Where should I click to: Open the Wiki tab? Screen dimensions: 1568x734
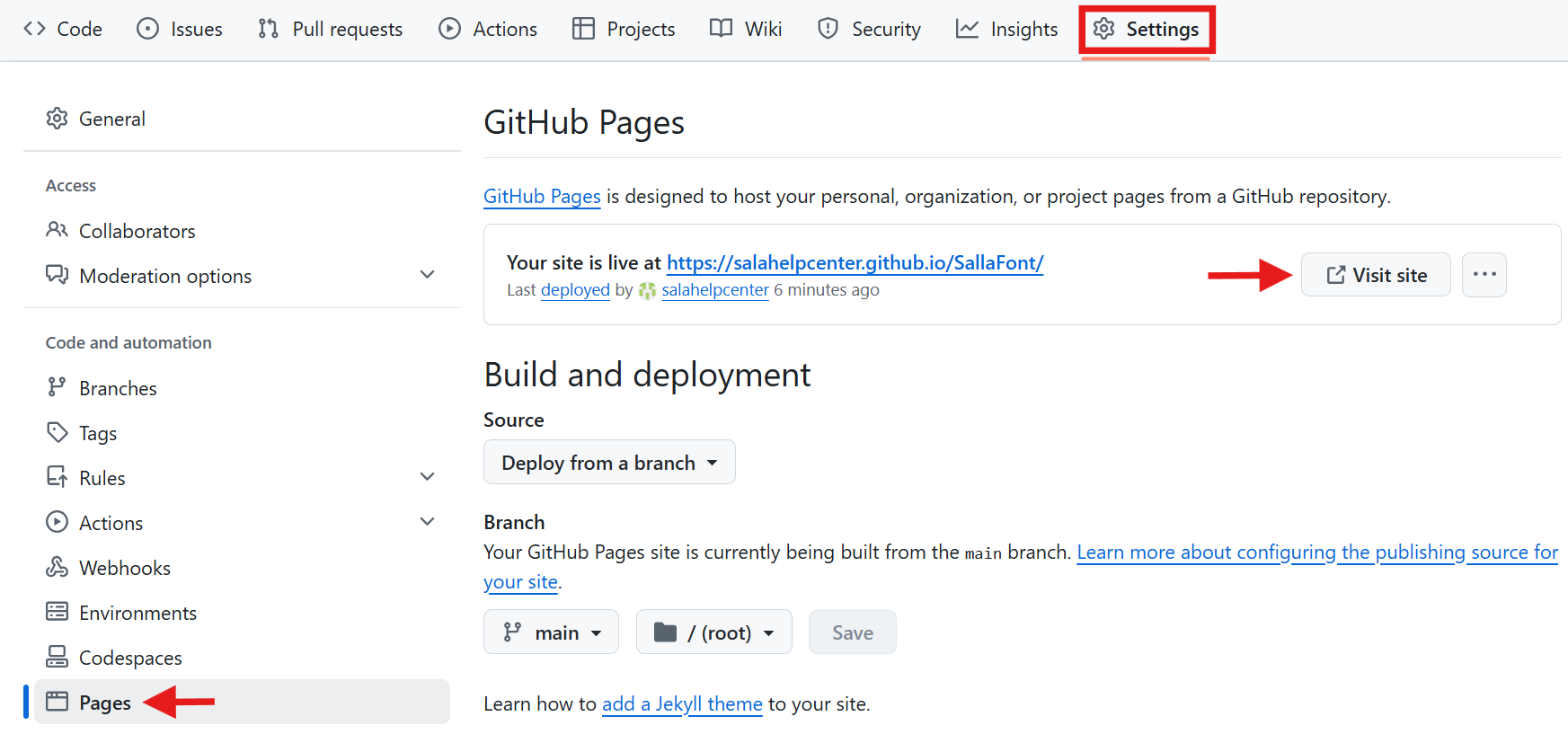[746, 29]
